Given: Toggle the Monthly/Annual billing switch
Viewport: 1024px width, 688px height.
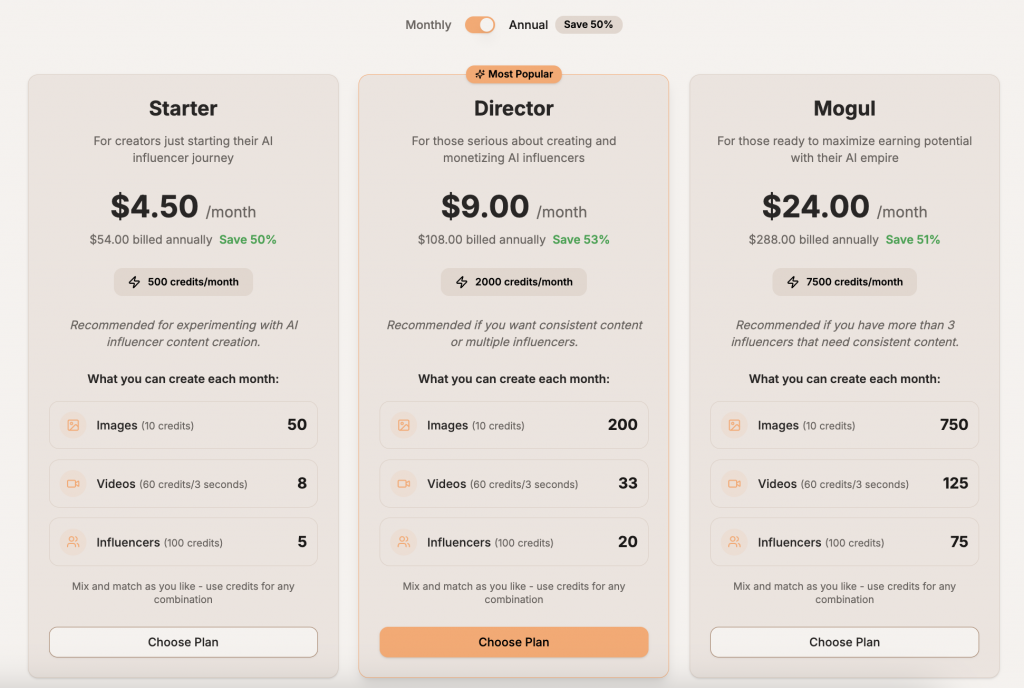Looking at the screenshot, I should tap(480, 25).
